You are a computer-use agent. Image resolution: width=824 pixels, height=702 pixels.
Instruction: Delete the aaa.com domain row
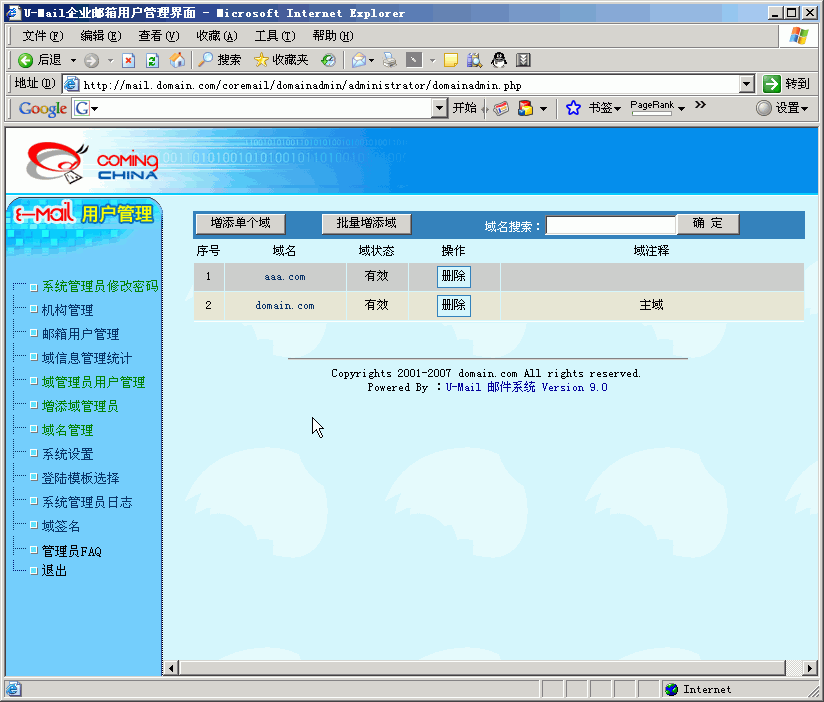(x=453, y=277)
